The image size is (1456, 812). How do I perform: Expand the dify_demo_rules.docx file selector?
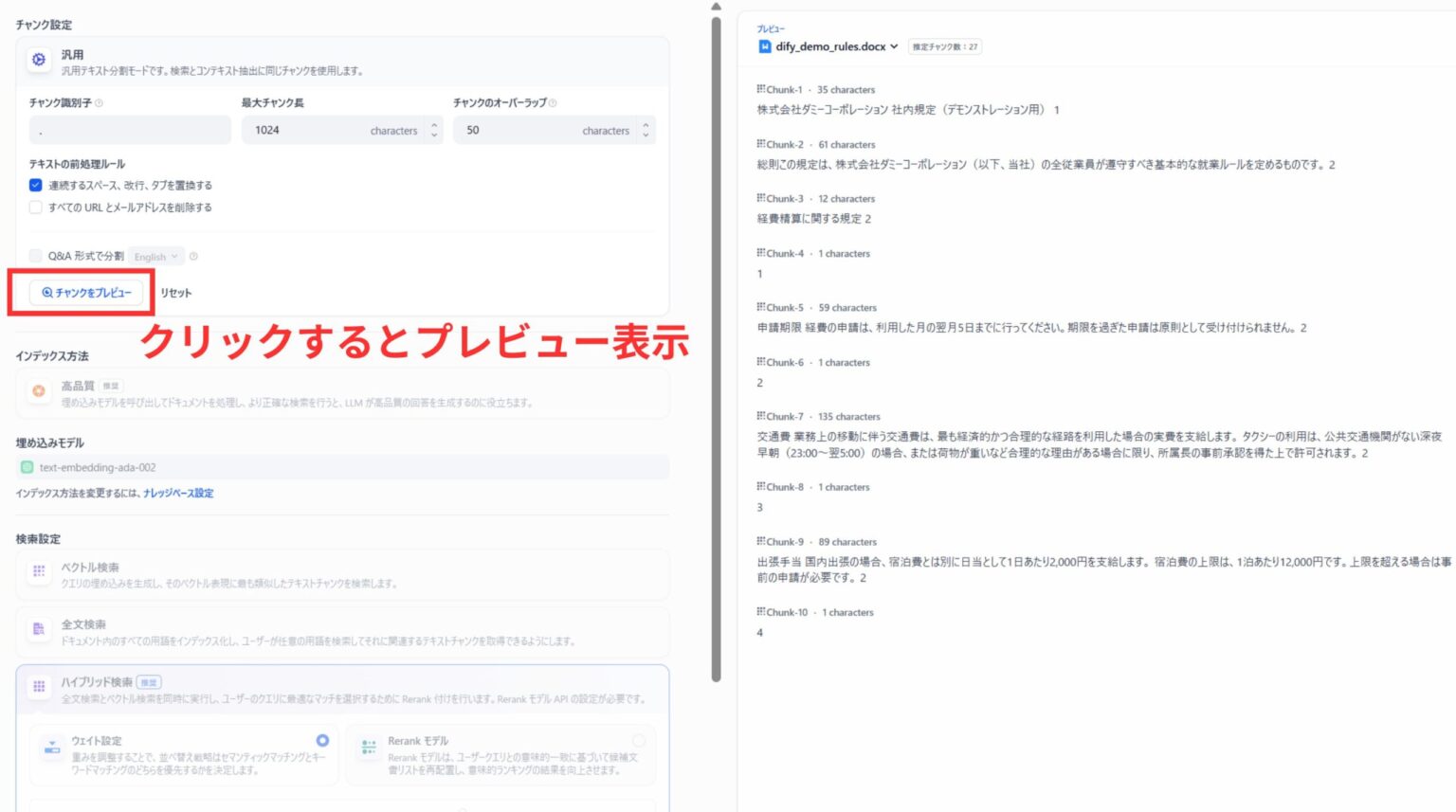894,46
